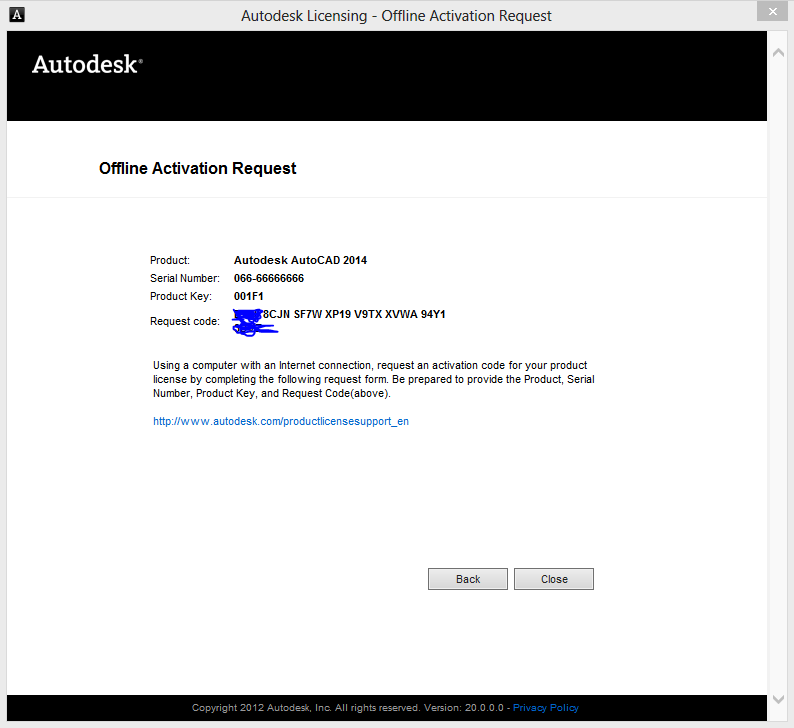Open the productlicensesupport_en autodesk link
794x728 pixels.
point(281,421)
